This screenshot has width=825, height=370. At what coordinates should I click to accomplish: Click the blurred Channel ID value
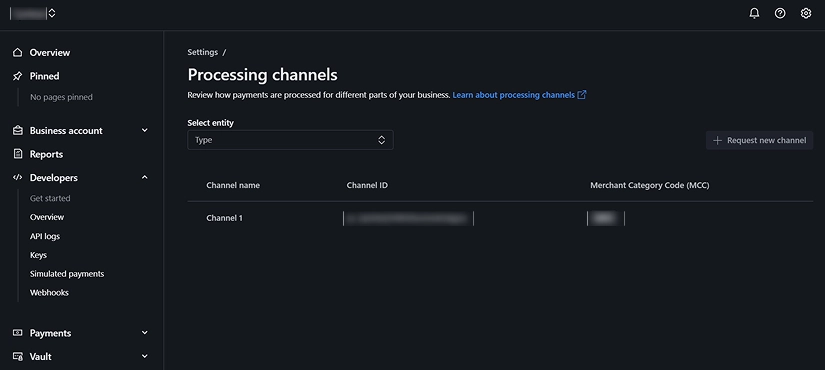[408, 218]
